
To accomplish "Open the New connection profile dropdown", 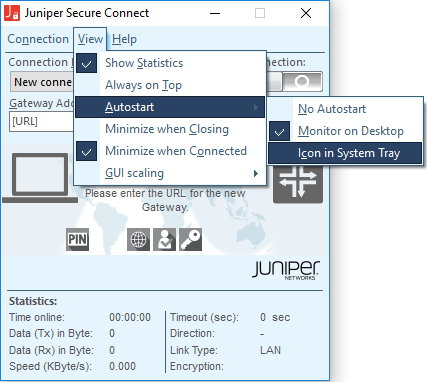I will point(42,82).
